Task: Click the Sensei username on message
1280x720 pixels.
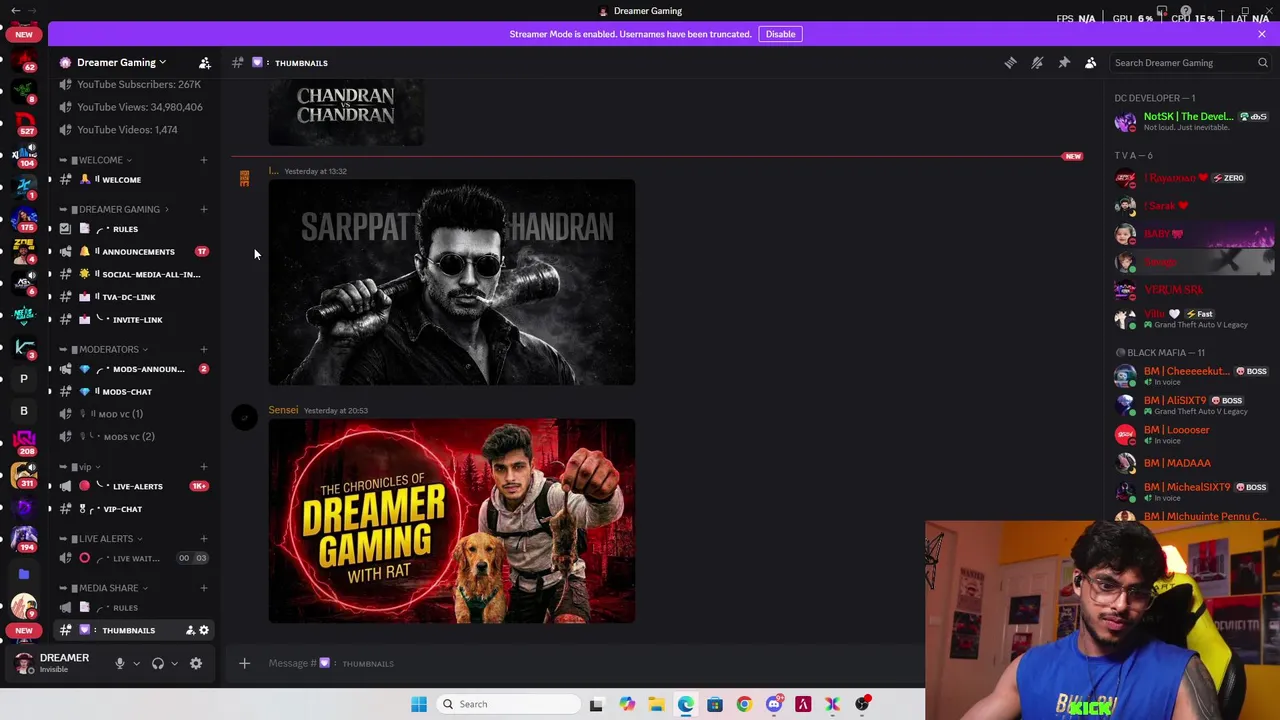Action: [x=283, y=410]
